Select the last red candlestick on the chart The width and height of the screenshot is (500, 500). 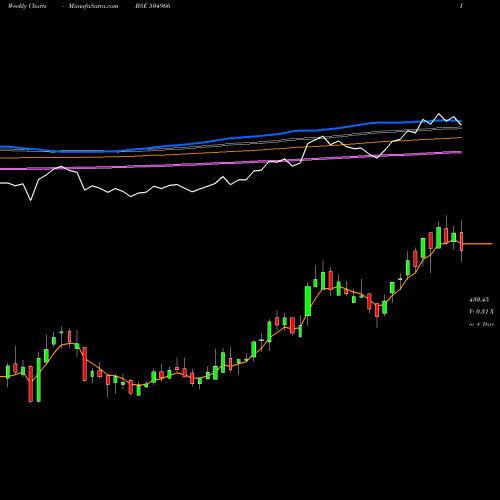click(x=462, y=241)
